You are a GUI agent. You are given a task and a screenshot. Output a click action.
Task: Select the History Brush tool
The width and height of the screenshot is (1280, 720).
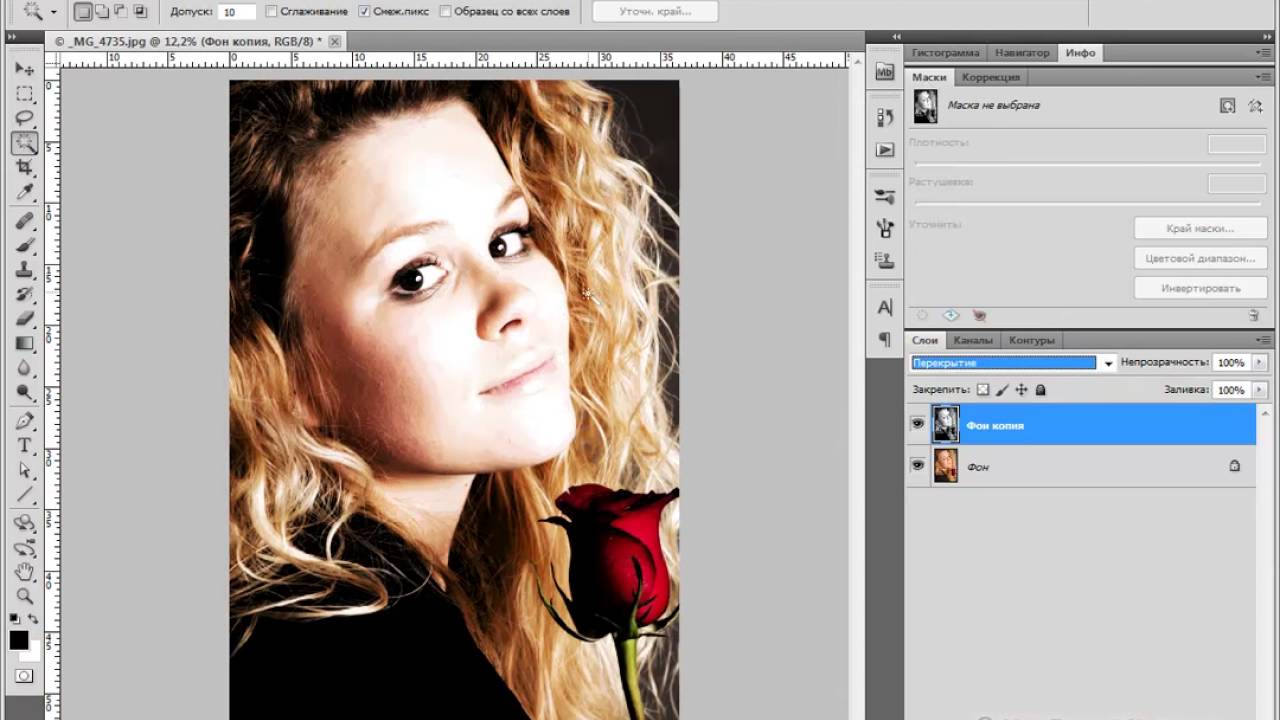point(25,295)
